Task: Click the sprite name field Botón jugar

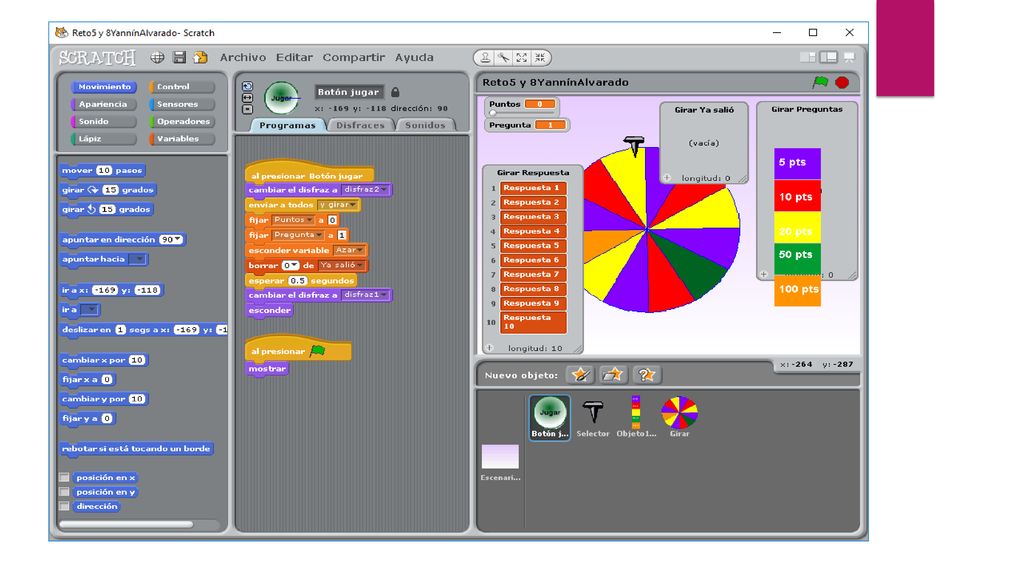Action: pos(349,92)
